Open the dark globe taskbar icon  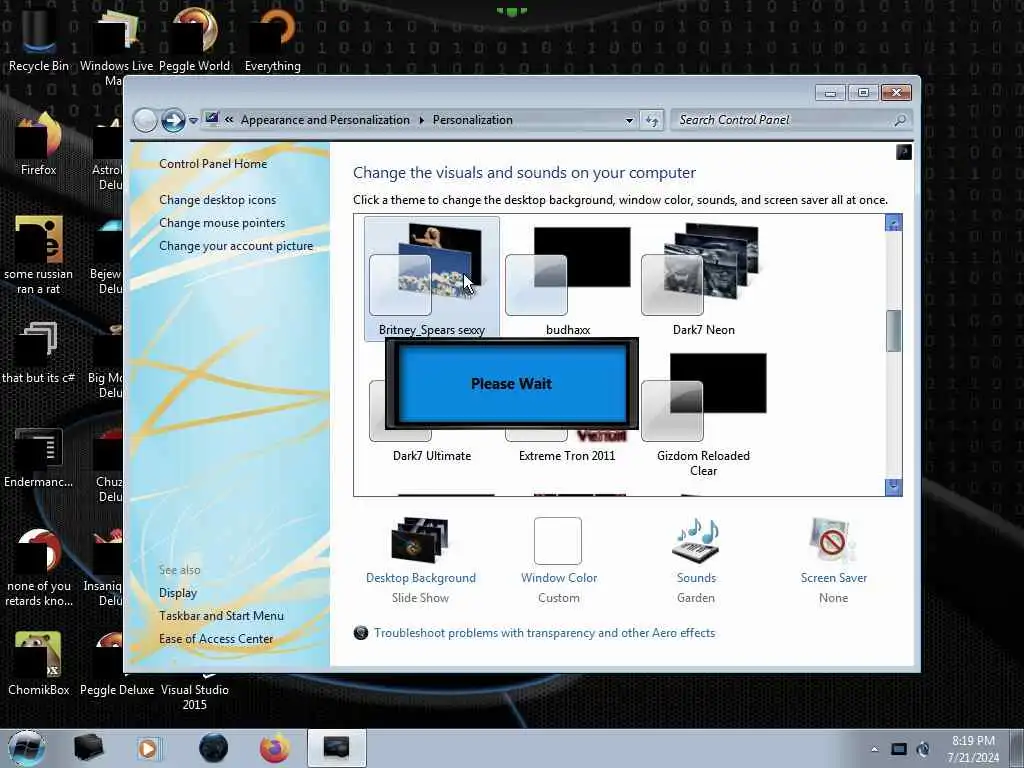point(214,748)
